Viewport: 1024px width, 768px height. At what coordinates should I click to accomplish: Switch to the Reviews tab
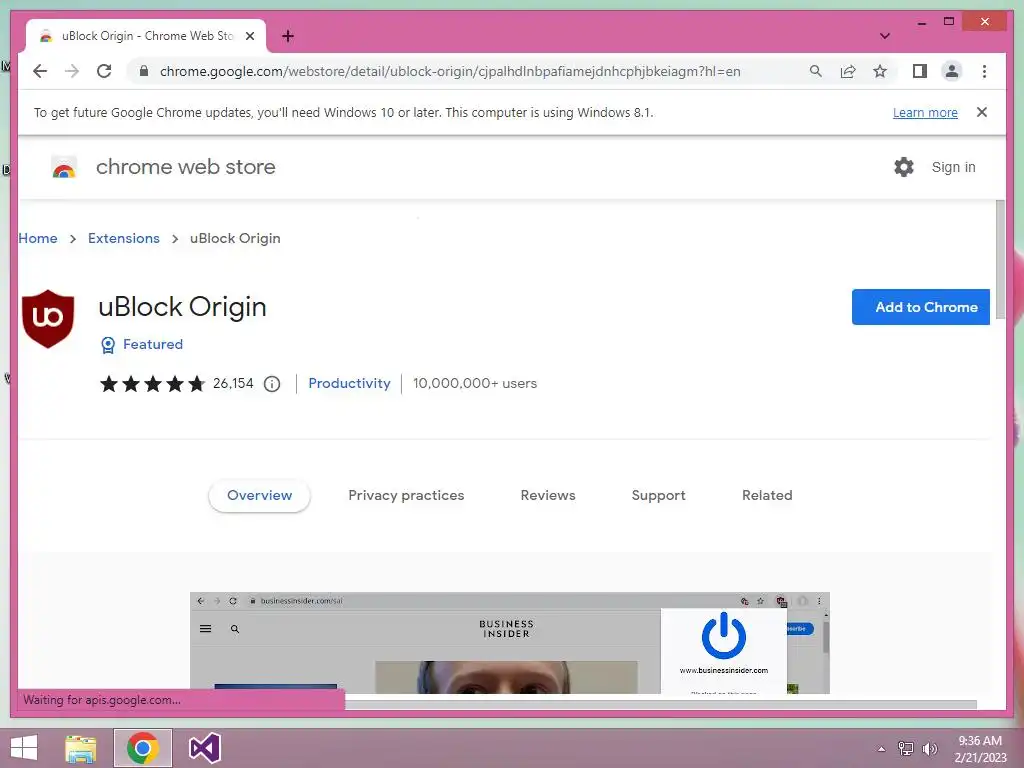point(548,496)
